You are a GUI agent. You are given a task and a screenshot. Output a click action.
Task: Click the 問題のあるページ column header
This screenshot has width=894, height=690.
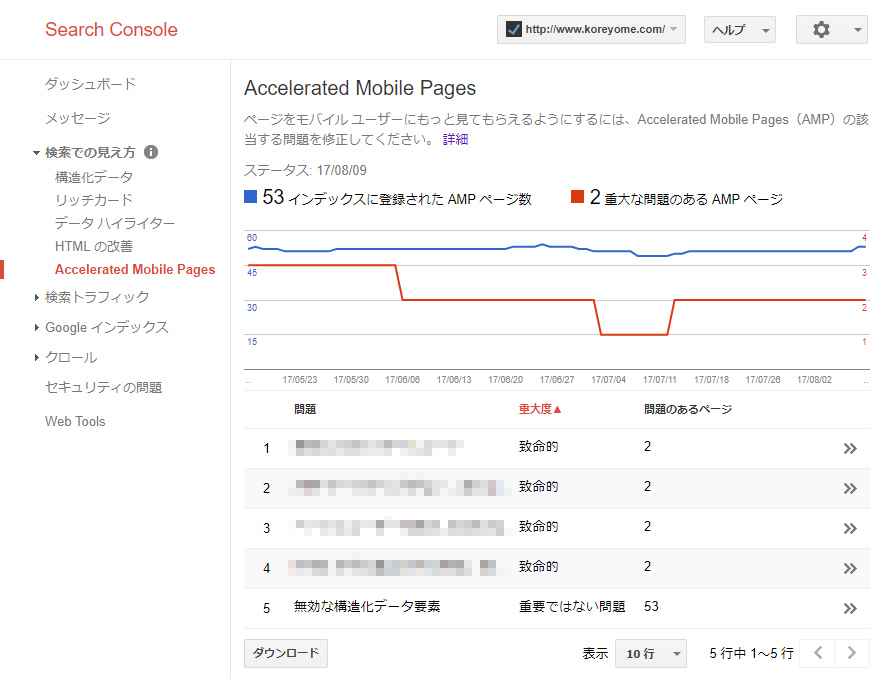point(688,409)
